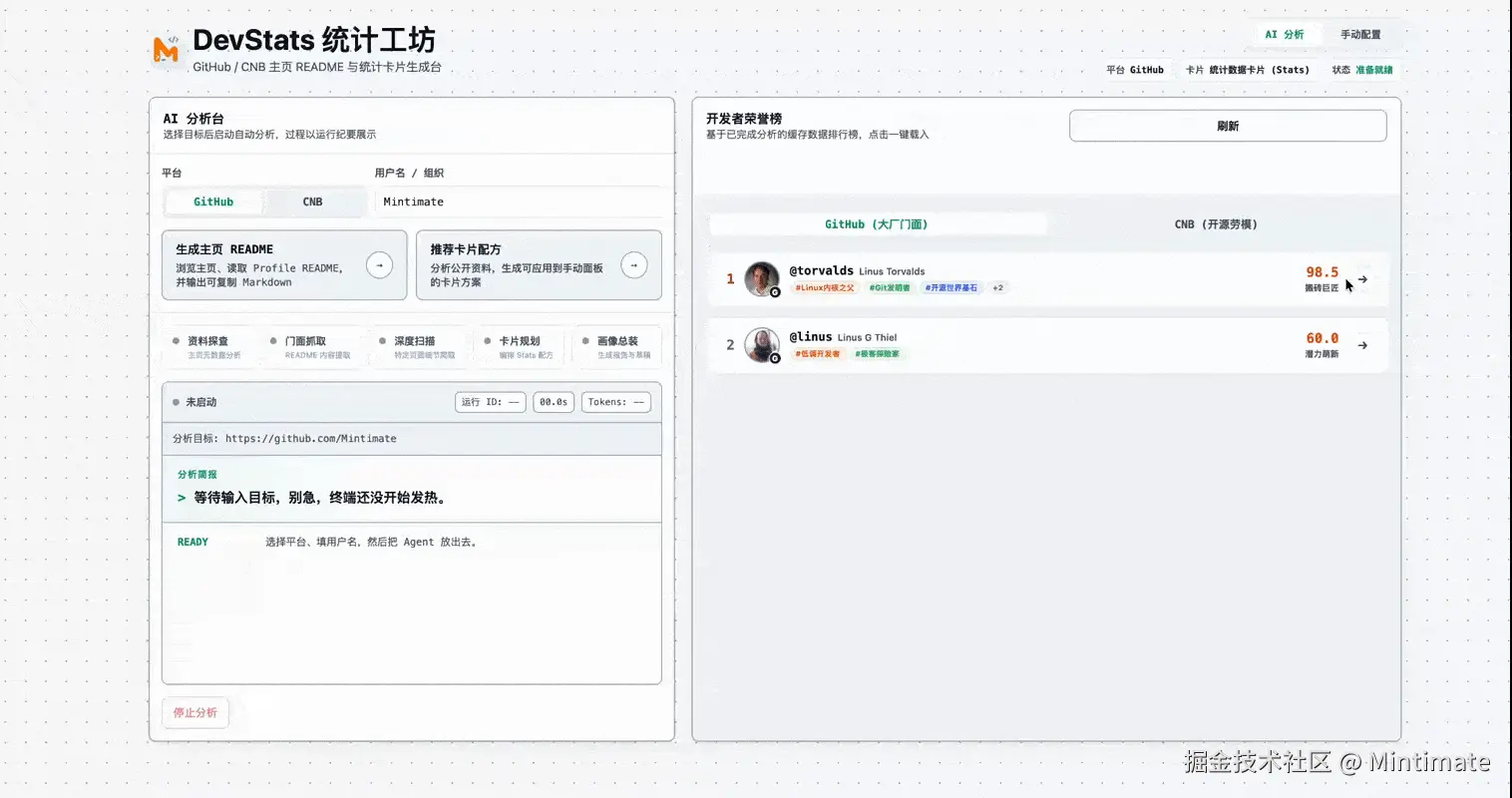Click the analysis target URL github.com/Mintimate
The width and height of the screenshot is (1512, 798).
click(310, 439)
